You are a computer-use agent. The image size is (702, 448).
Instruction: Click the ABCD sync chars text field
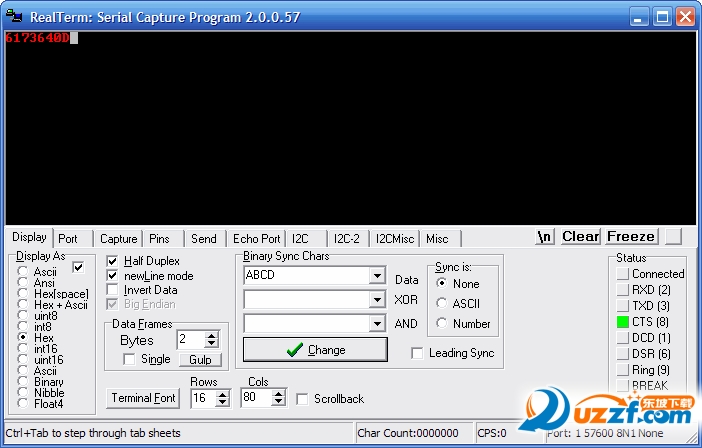307,275
